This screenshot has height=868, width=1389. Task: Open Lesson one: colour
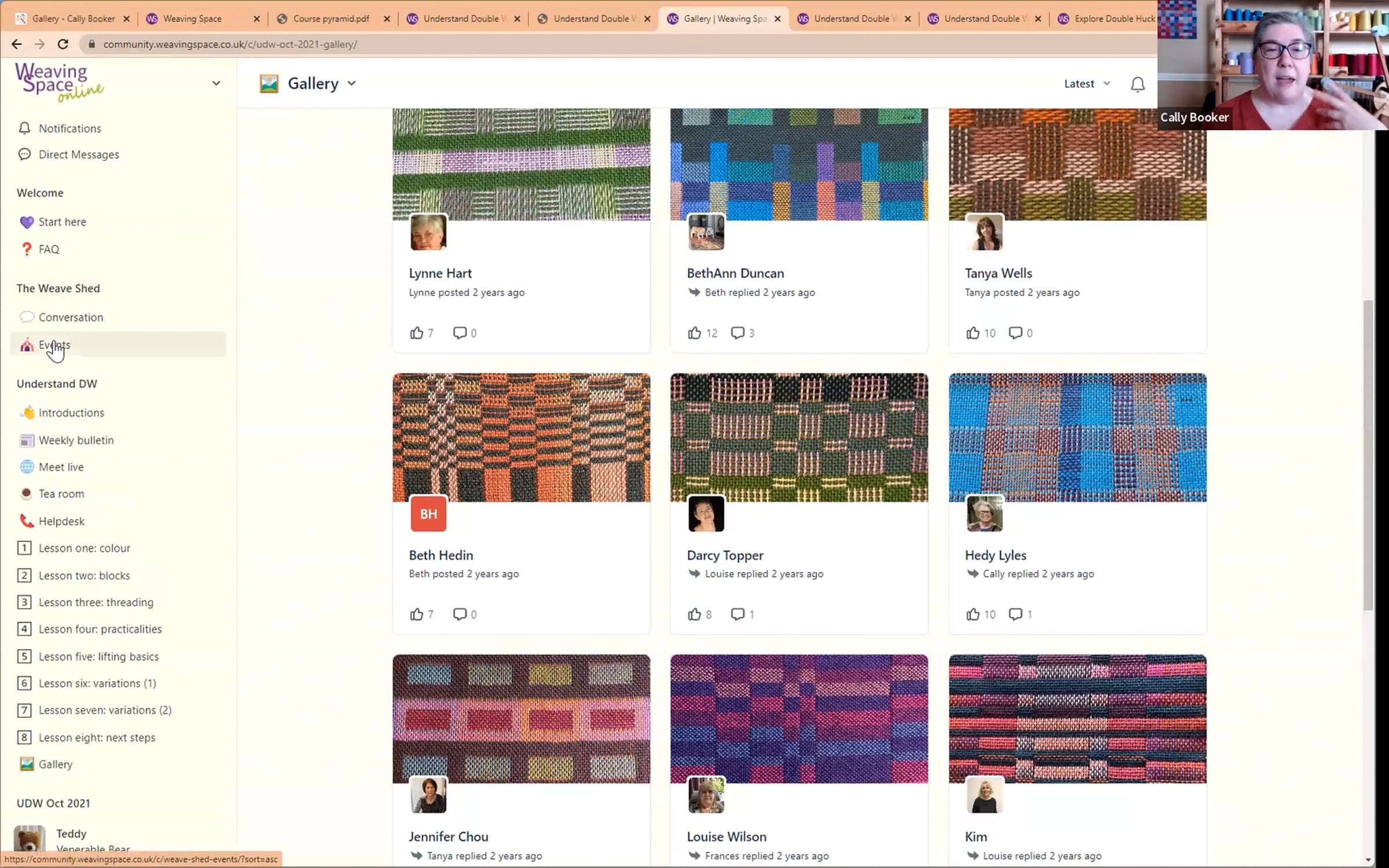(118, 548)
